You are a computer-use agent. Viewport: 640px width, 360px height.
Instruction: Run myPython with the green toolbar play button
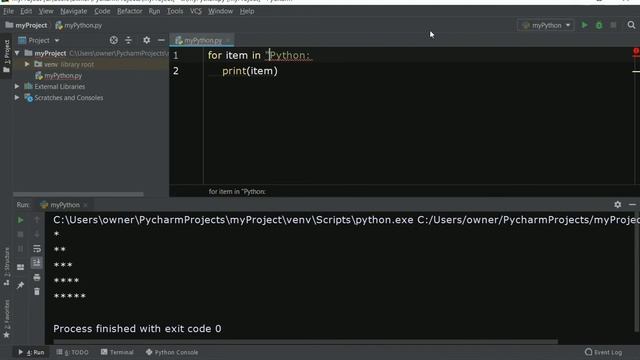584,25
